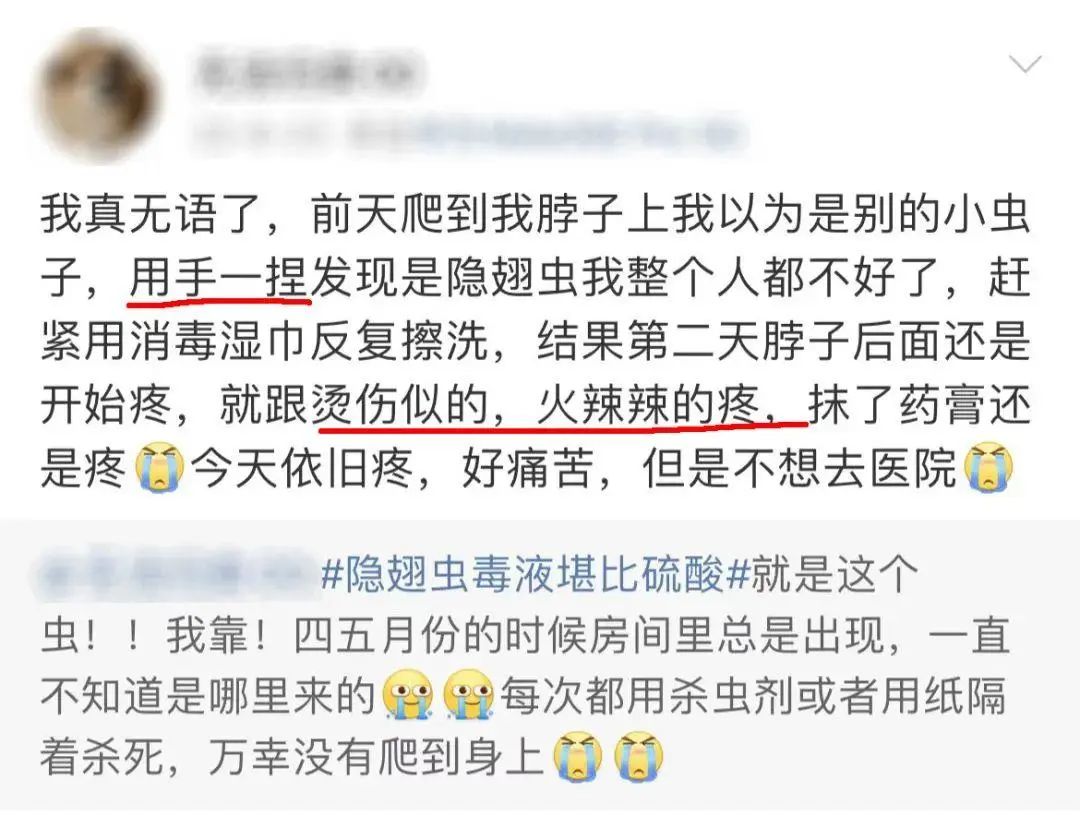
Task: Open the gray quoted repost block
Action: tap(540, 665)
